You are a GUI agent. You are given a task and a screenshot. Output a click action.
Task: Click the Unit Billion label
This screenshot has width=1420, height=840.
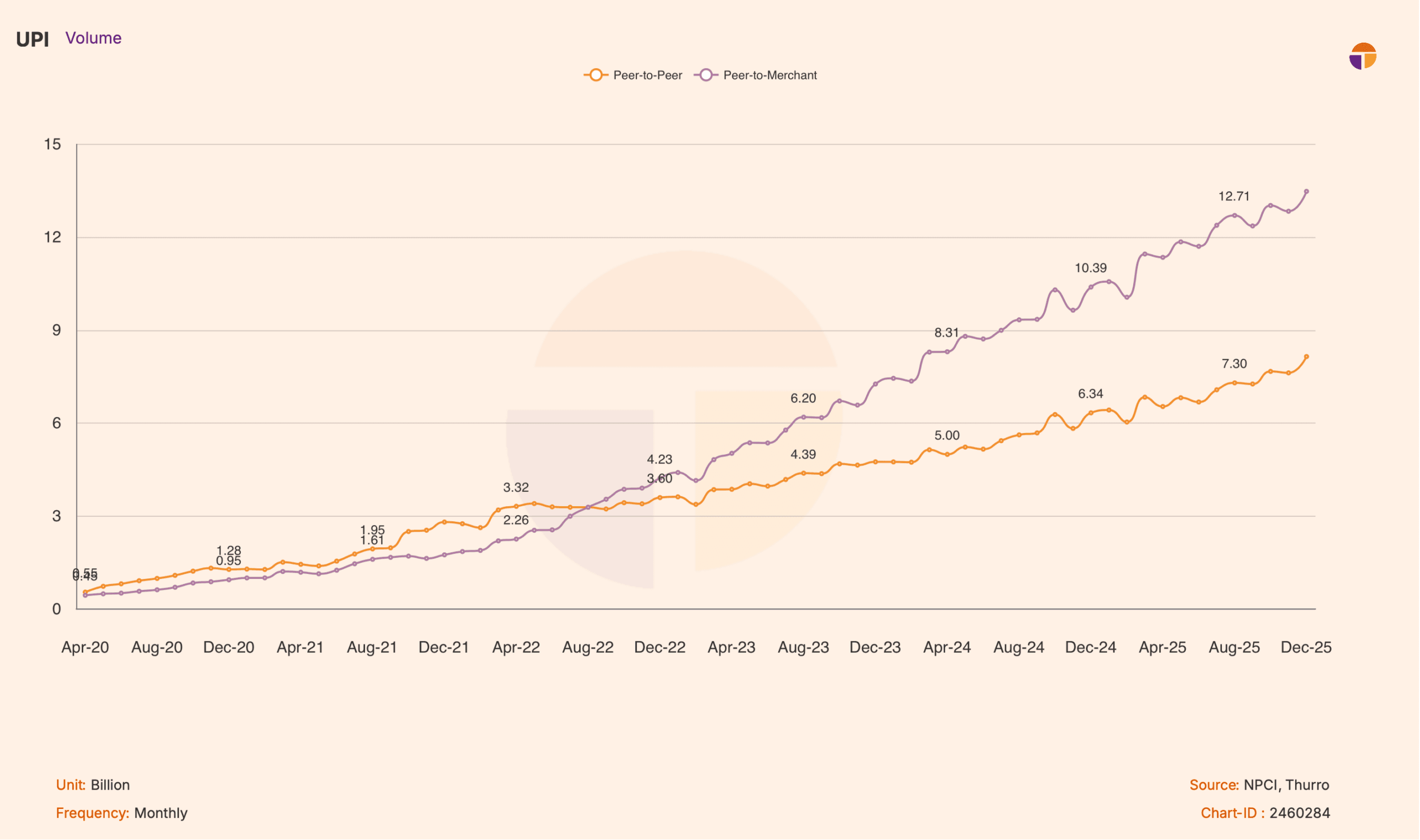pos(93,785)
